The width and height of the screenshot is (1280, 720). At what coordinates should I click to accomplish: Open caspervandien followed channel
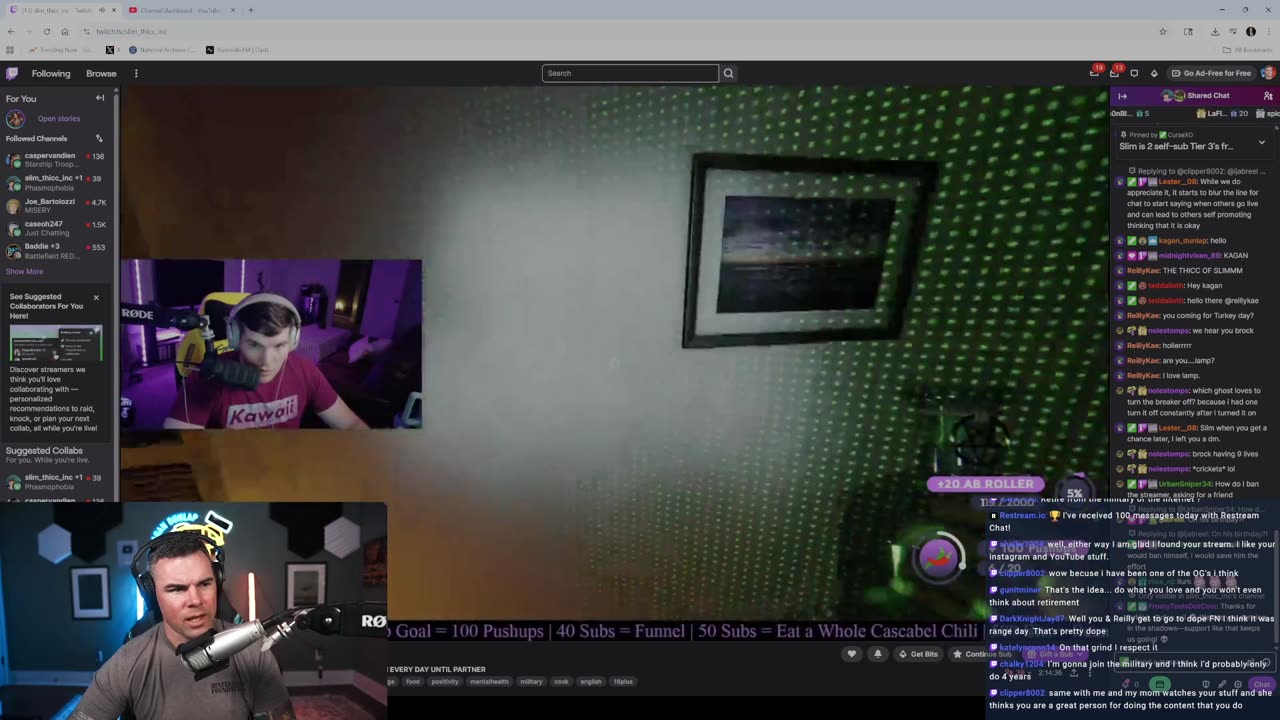coord(57,160)
